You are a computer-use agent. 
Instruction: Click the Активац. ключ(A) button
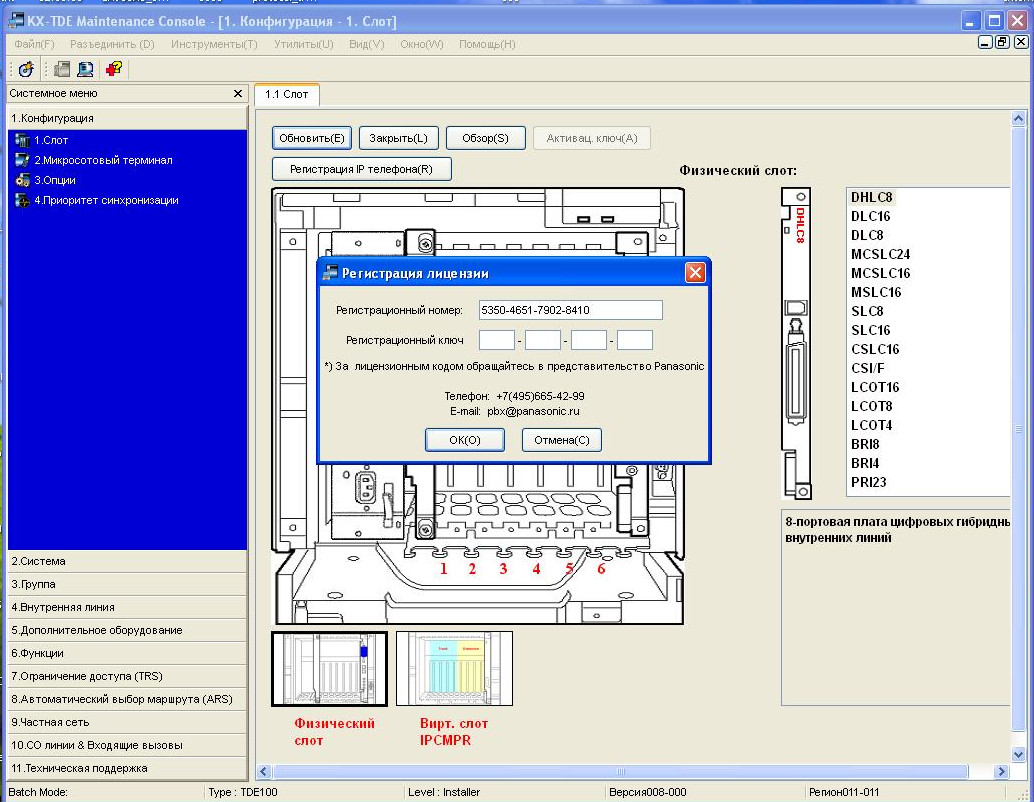592,139
